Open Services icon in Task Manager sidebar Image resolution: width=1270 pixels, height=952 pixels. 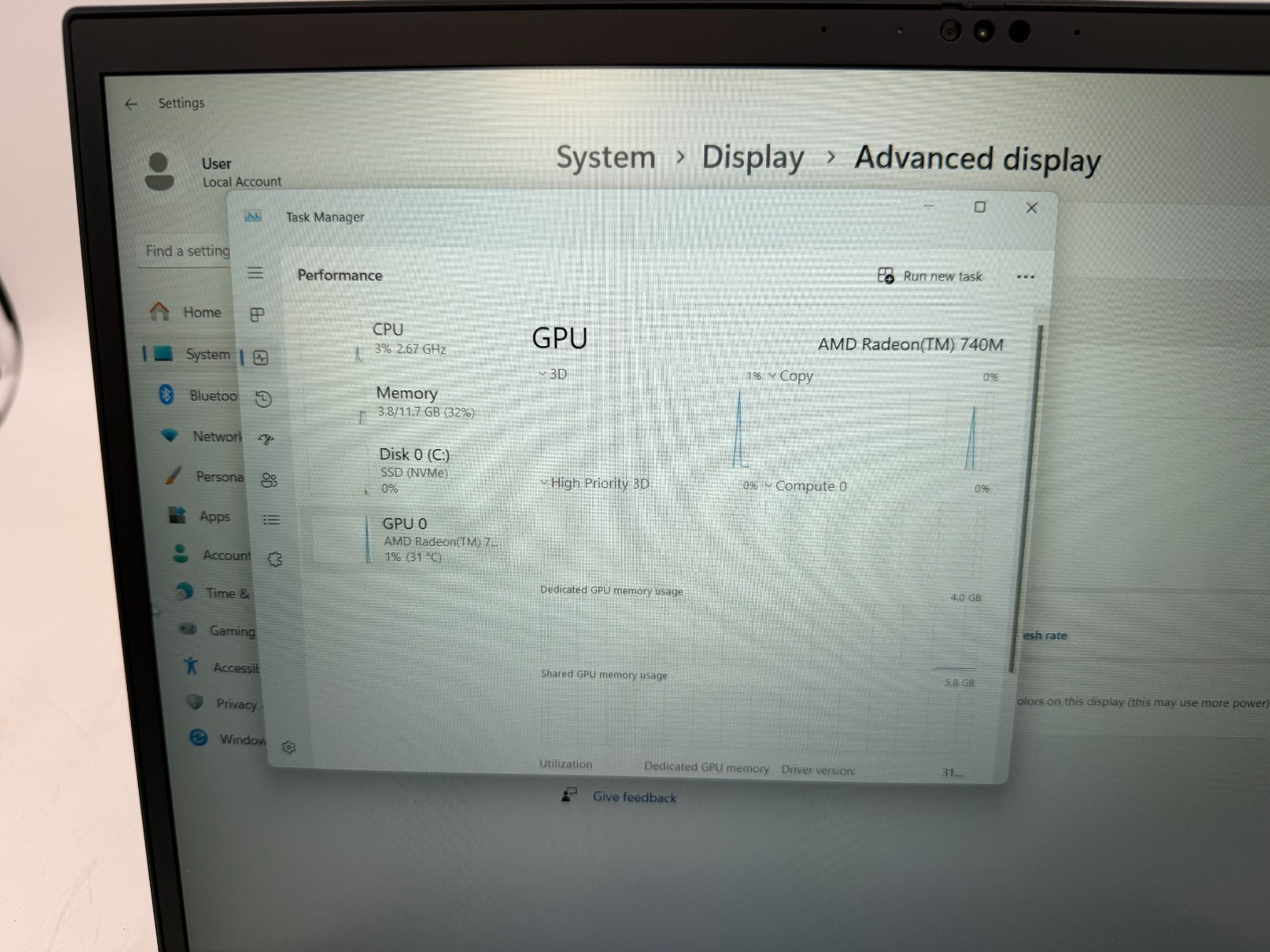tap(275, 559)
